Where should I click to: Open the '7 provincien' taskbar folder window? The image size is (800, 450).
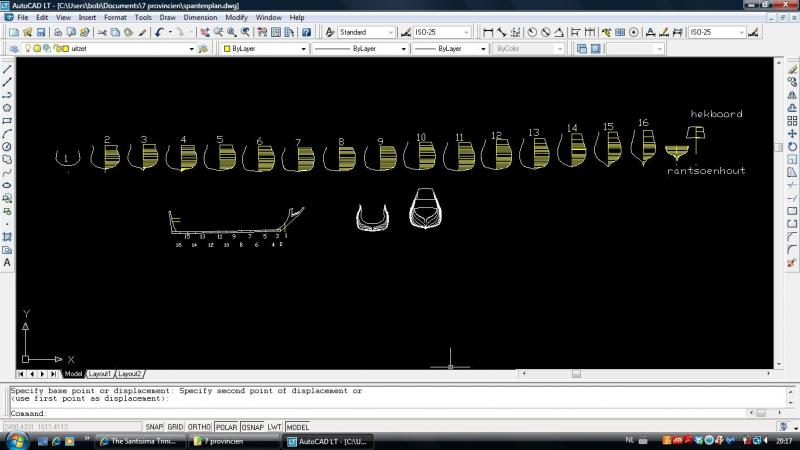coord(233,441)
